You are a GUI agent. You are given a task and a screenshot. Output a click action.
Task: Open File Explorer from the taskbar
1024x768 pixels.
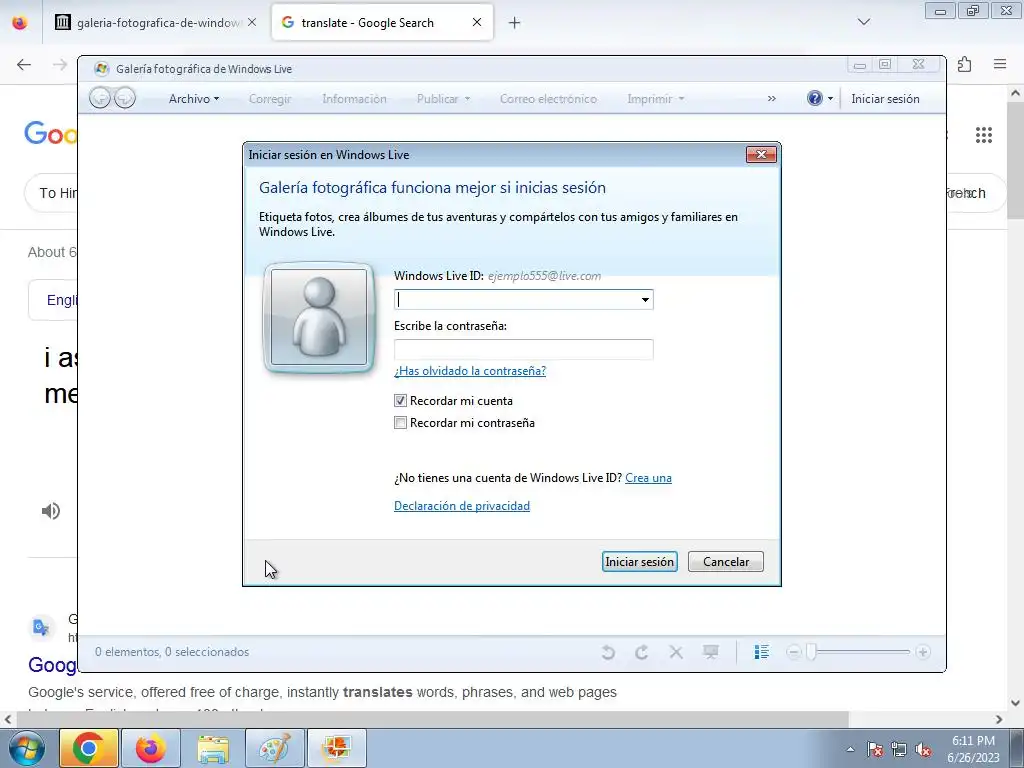[213, 748]
